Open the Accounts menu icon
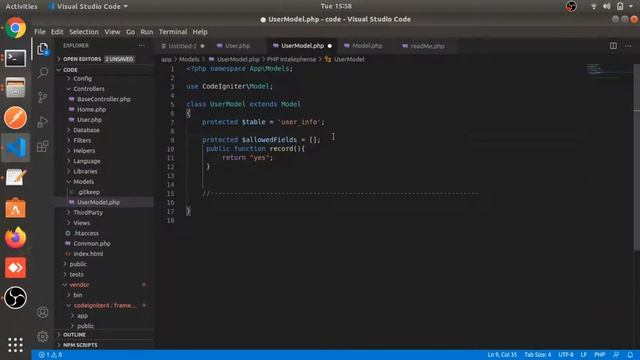Screen dimensions: 640x360 [42, 312]
